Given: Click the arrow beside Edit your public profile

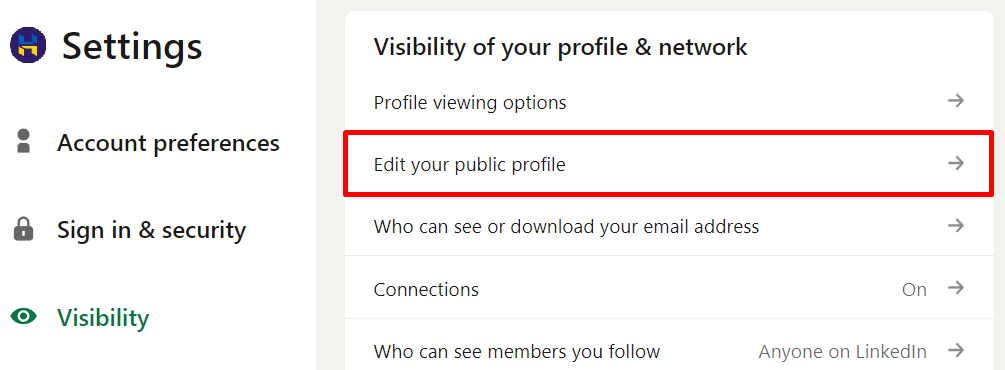Looking at the screenshot, I should 956,164.
